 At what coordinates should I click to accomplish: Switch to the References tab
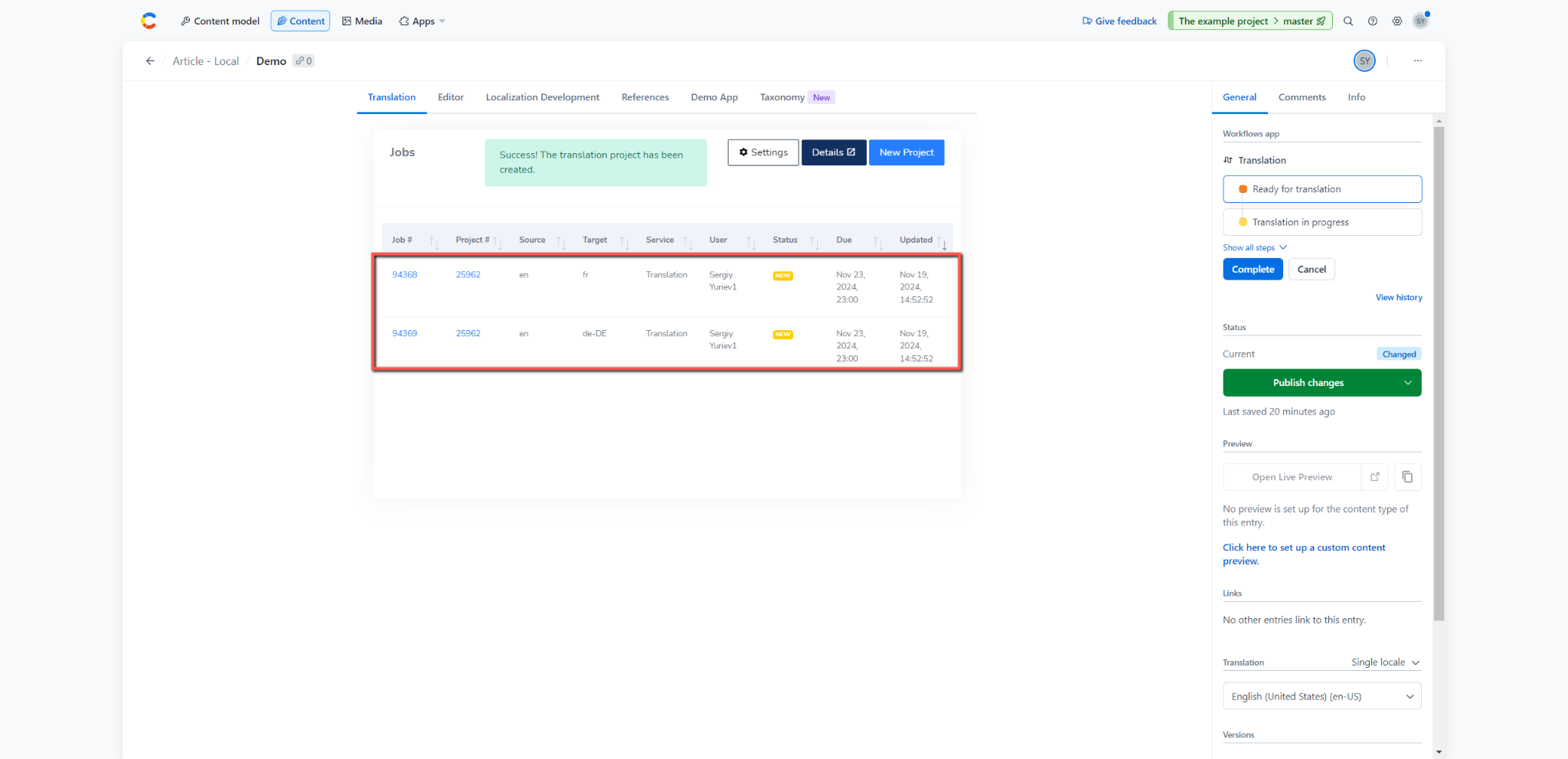645,97
